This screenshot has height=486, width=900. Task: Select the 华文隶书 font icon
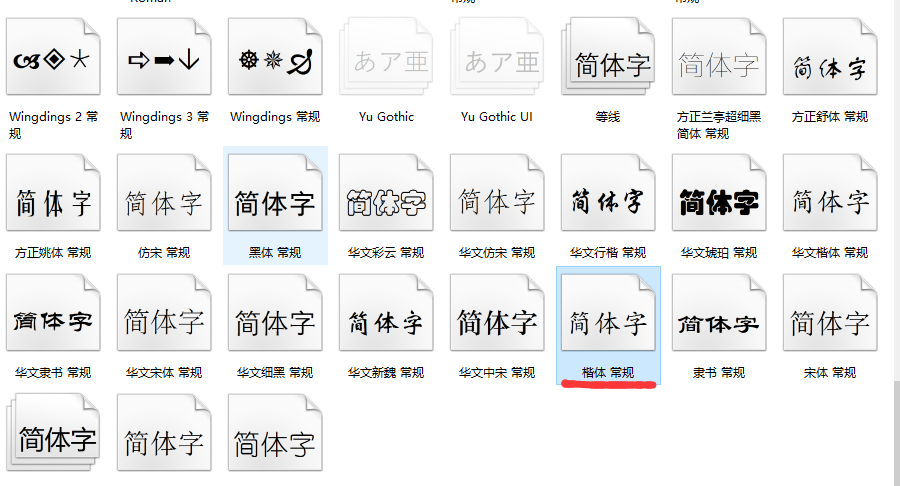[53, 312]
